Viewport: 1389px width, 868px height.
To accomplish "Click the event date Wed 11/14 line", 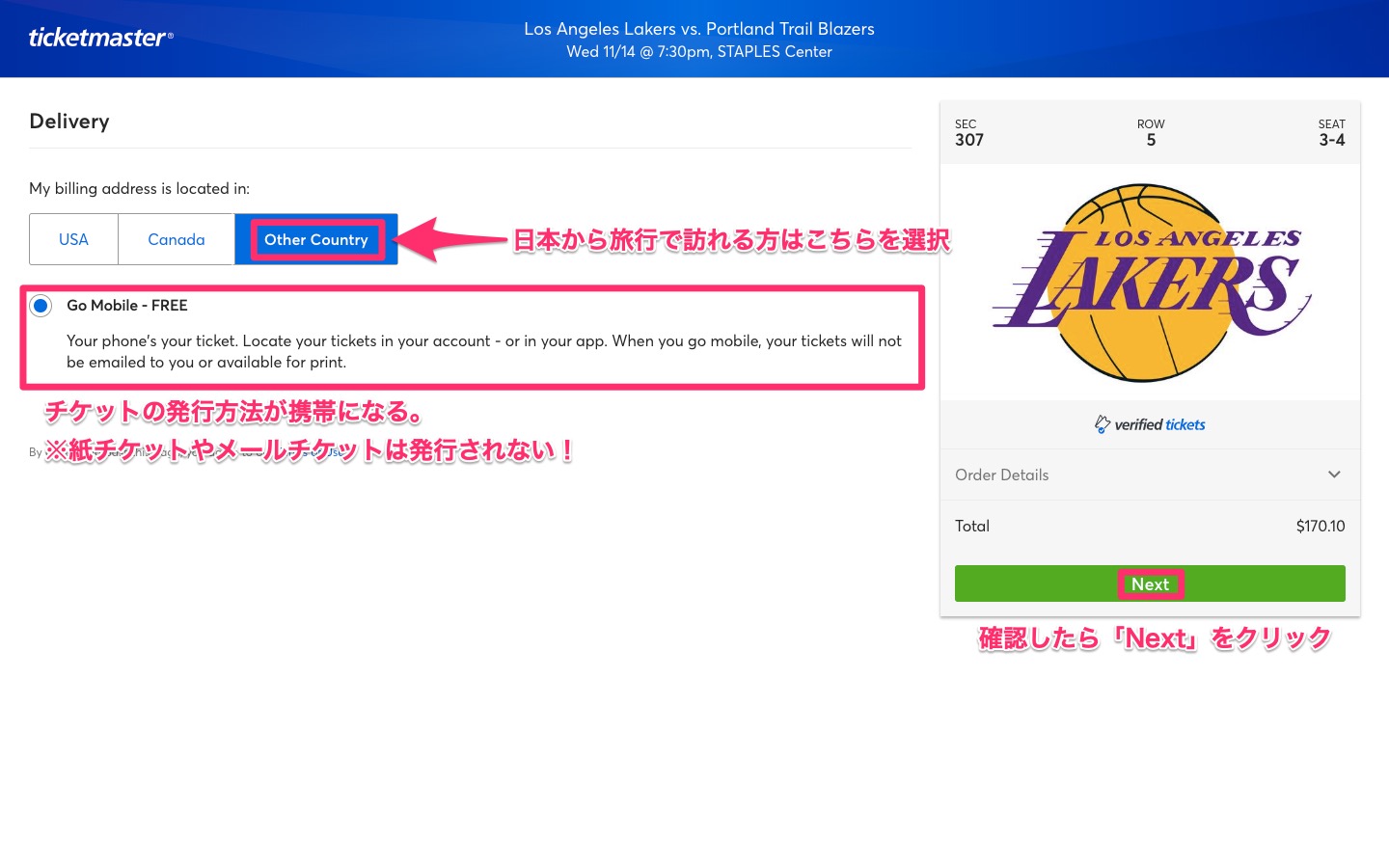I will pyautogui.click(x=699, y=52).
